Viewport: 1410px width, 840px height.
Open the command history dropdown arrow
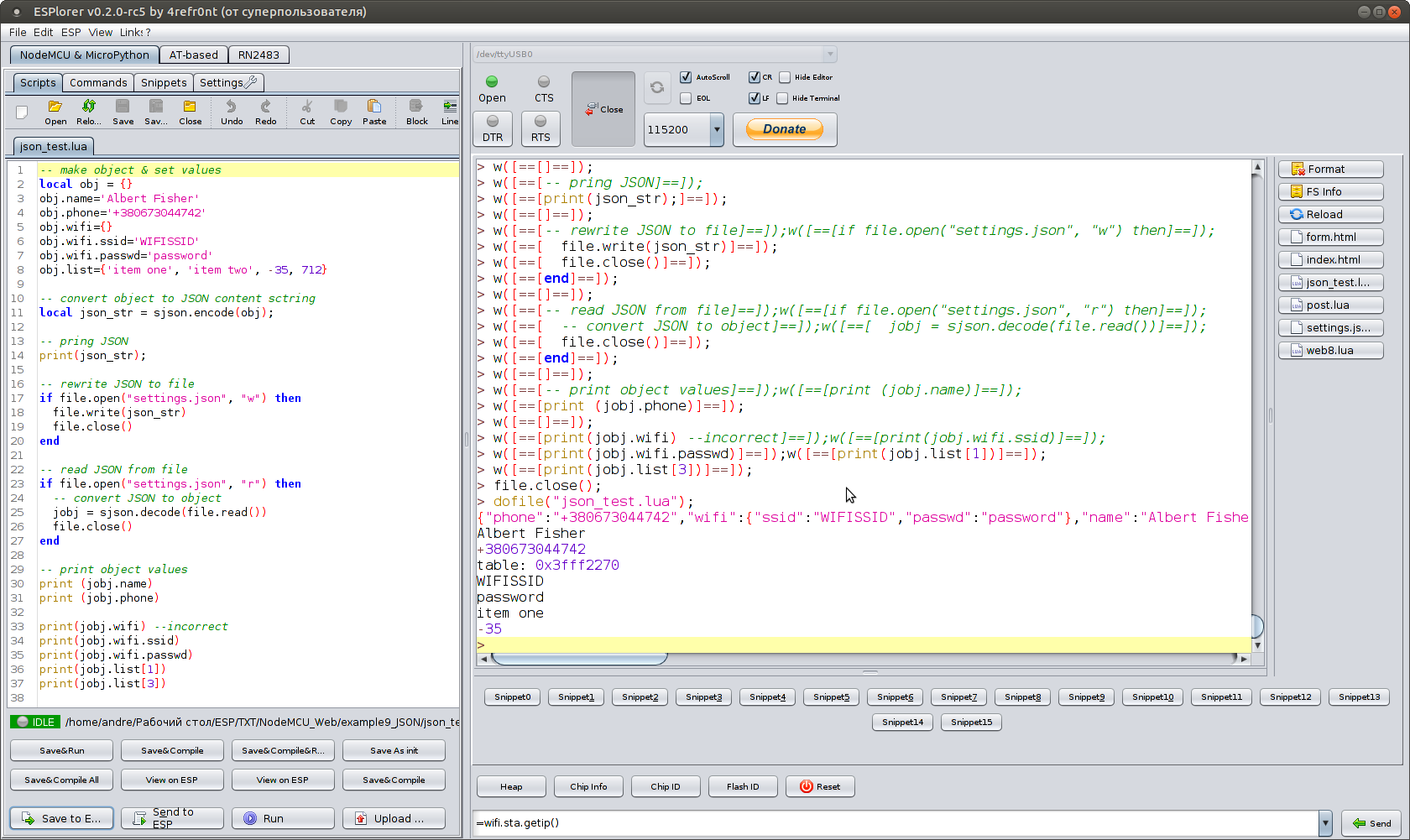1325,823
